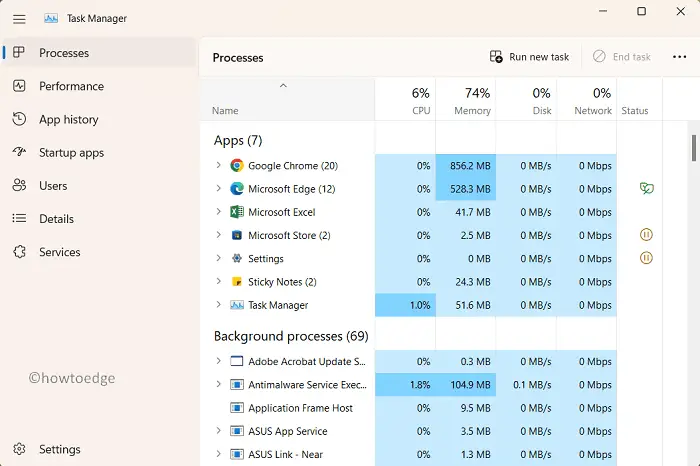Screen dimensions: 700x466
Task: Click the Run new task icon
Action: coord(496,57)
